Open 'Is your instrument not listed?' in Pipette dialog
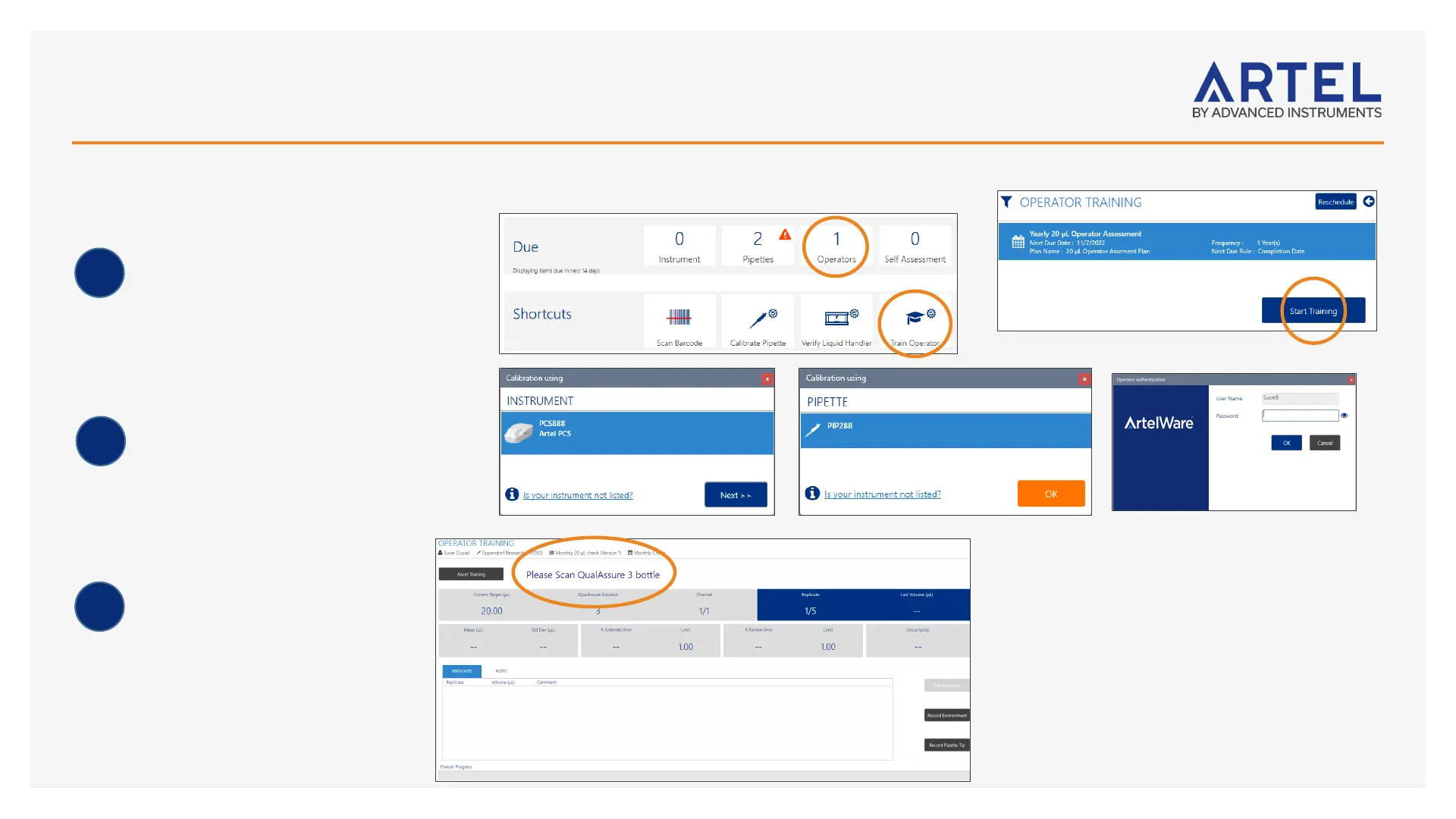 pos(883,494)
